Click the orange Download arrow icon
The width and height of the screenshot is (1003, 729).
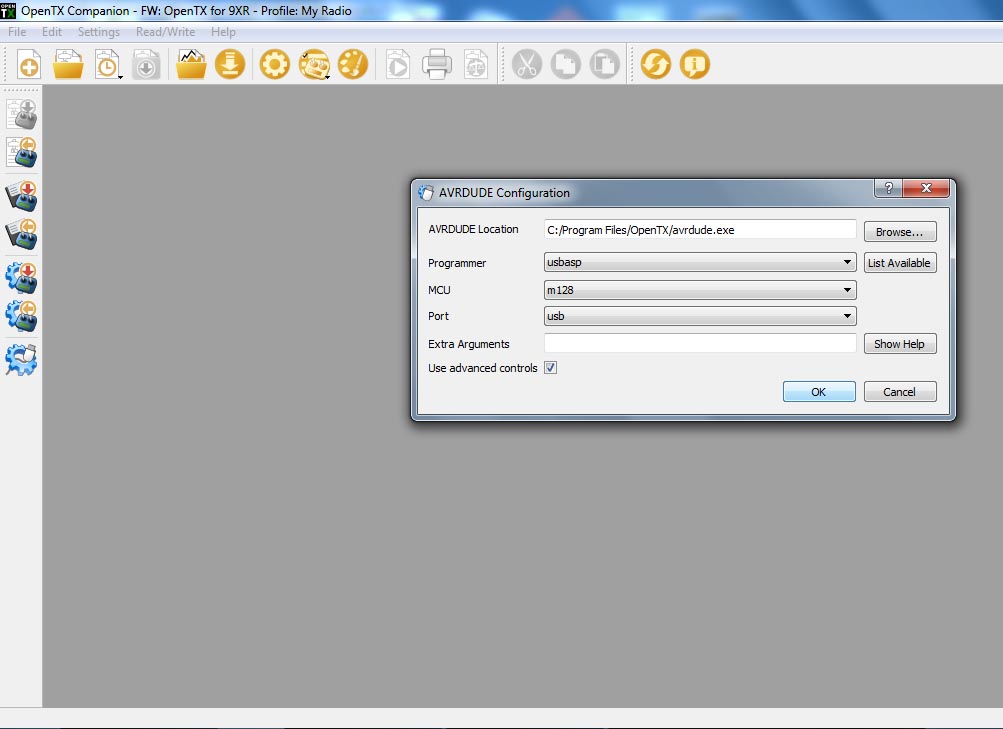(x=230, y=64)
